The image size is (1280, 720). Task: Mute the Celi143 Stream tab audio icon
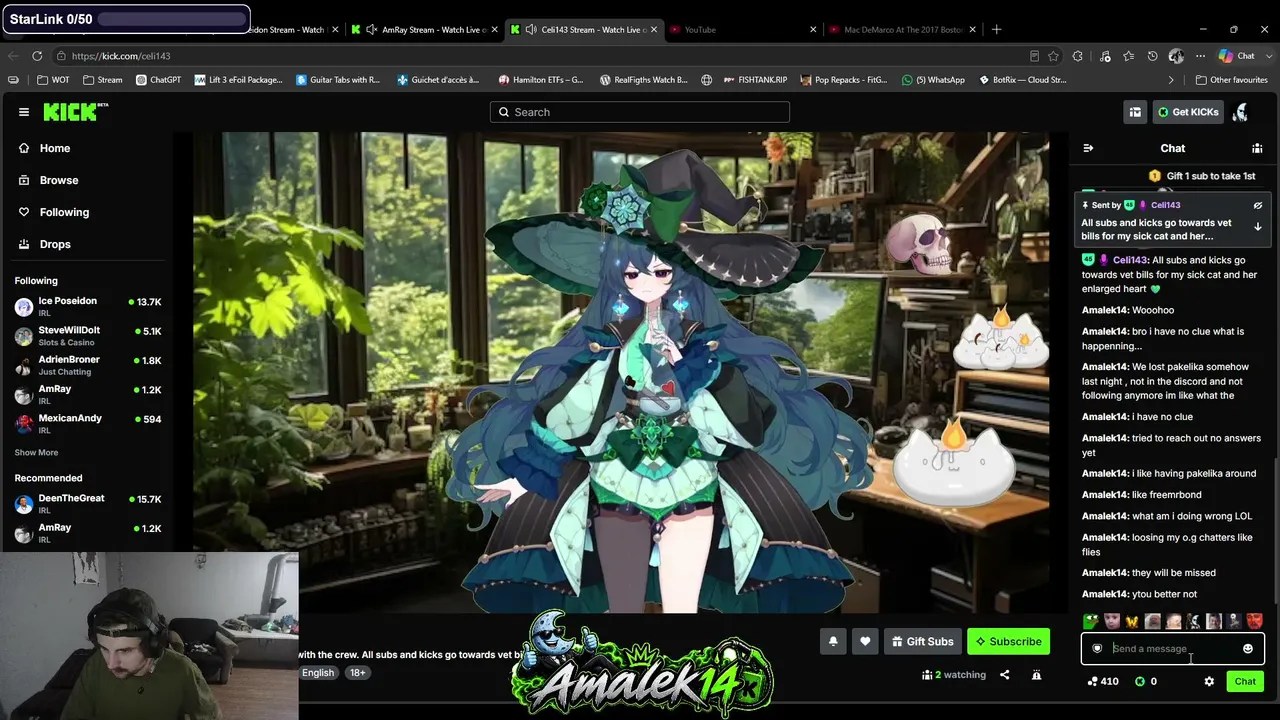(x=531, y=29)
